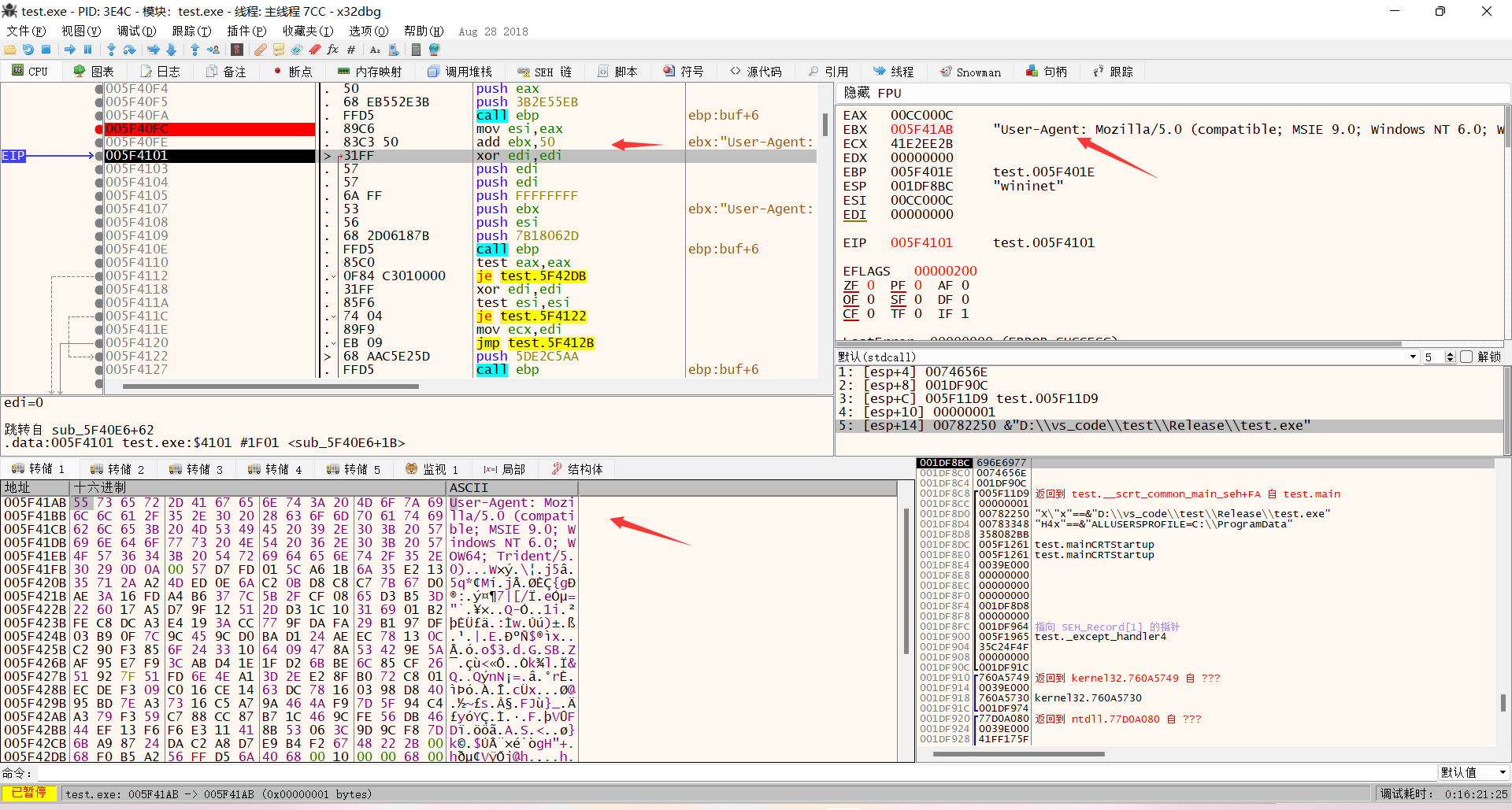Click the registers panel horizontal scrollbar
Screen dimensions: 1512x810
tap(1169, 343)
